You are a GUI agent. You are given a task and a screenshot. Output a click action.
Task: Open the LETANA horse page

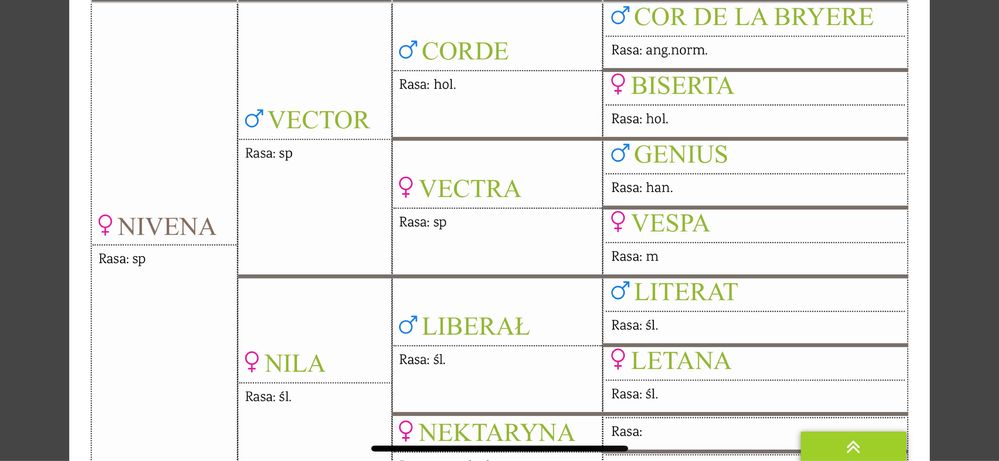[681, 360]
